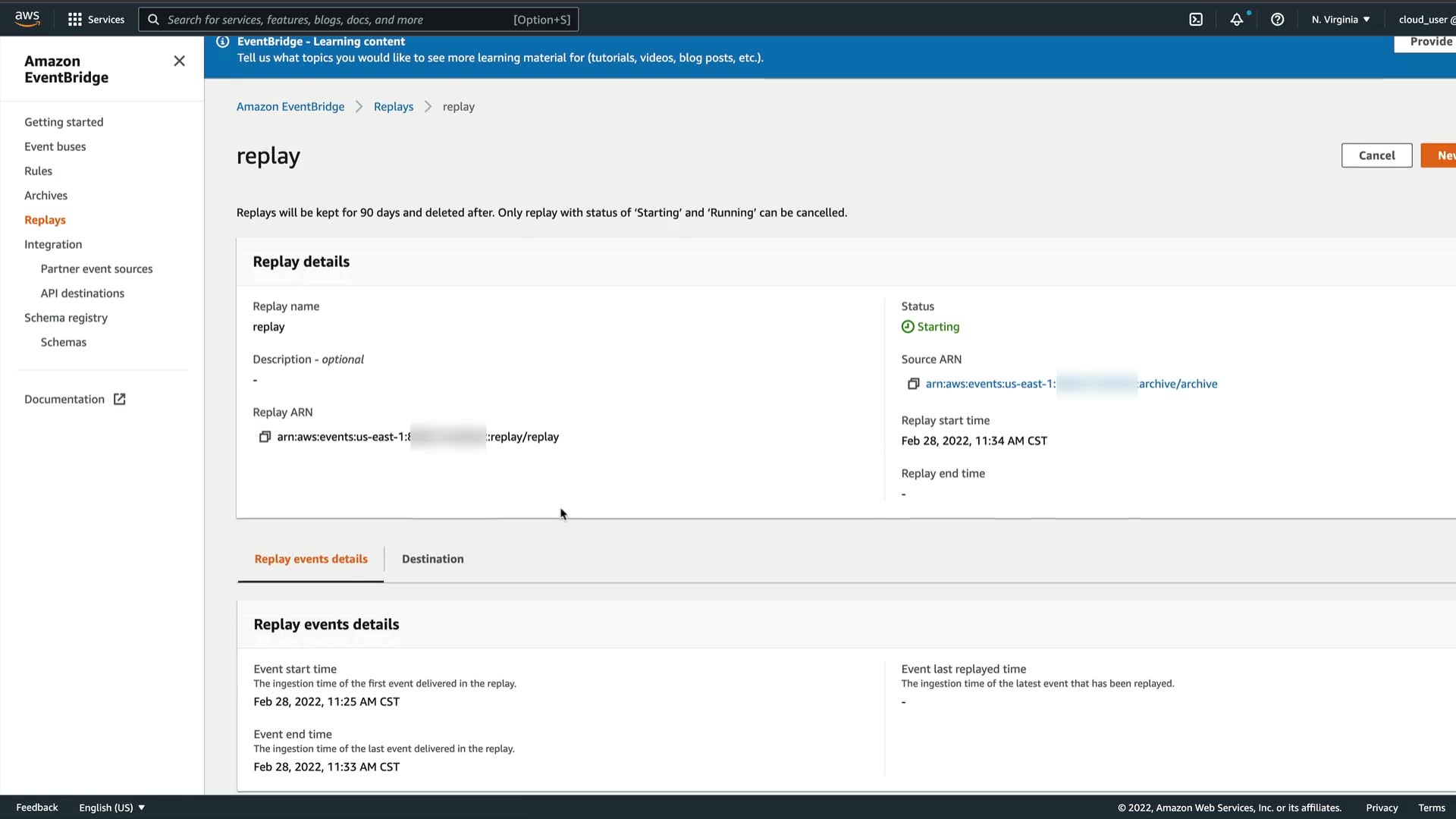Click the Documentation external link icon

coord(119,399)
